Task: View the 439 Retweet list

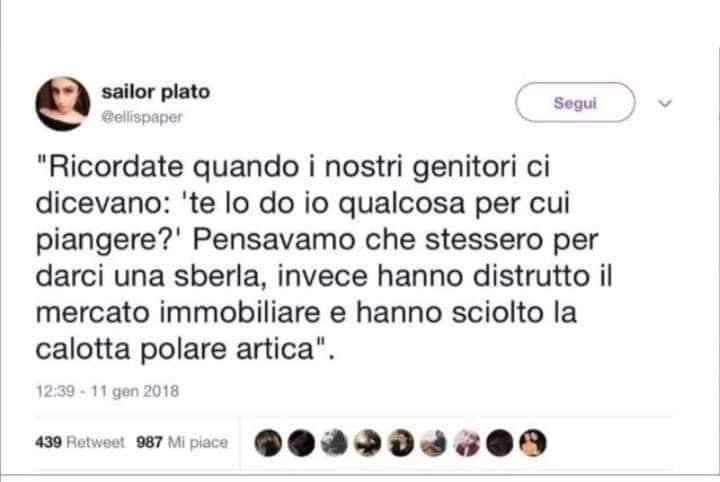Action: 80,442
